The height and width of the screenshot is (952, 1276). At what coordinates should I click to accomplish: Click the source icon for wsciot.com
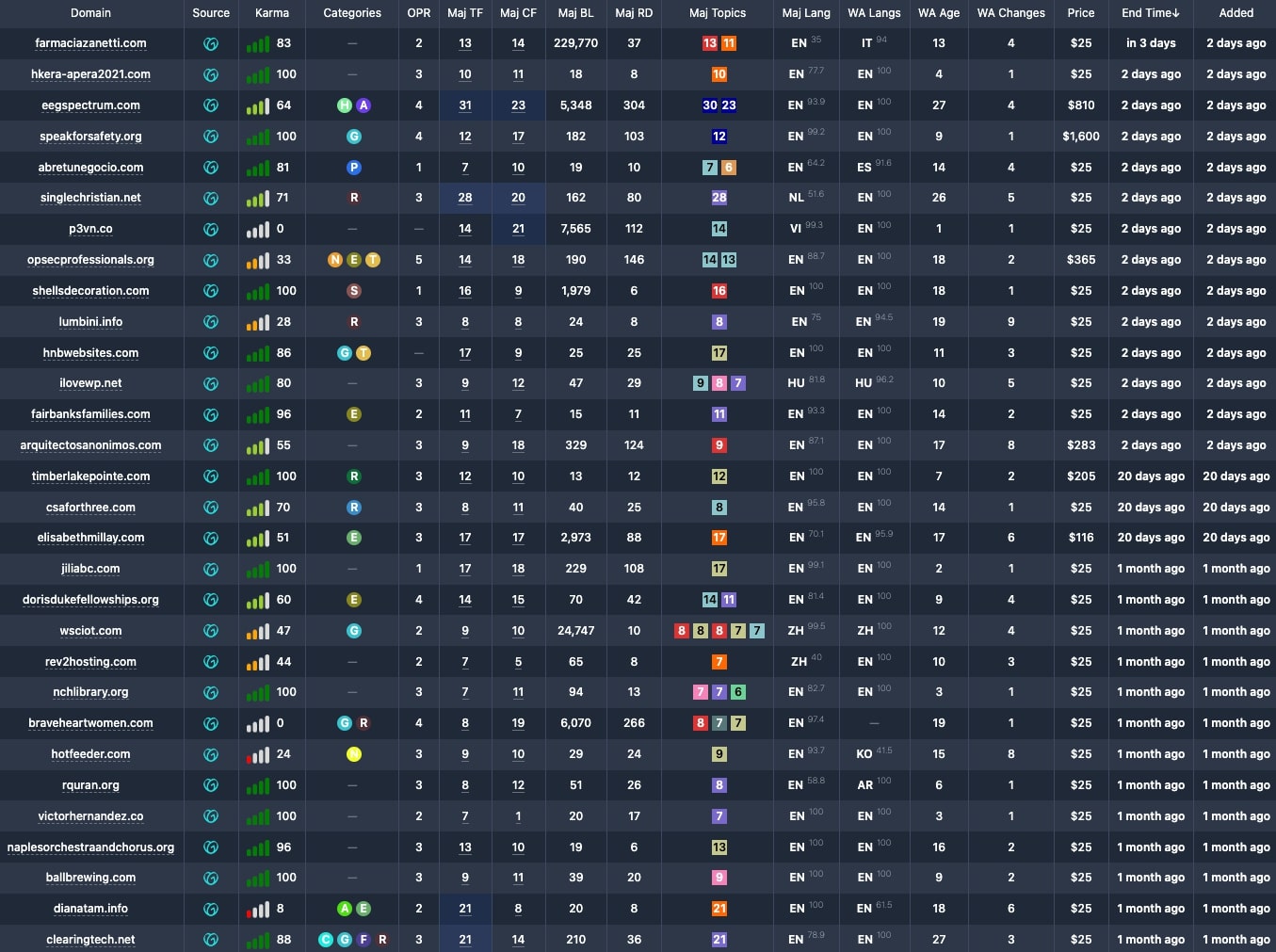[211, 631]
